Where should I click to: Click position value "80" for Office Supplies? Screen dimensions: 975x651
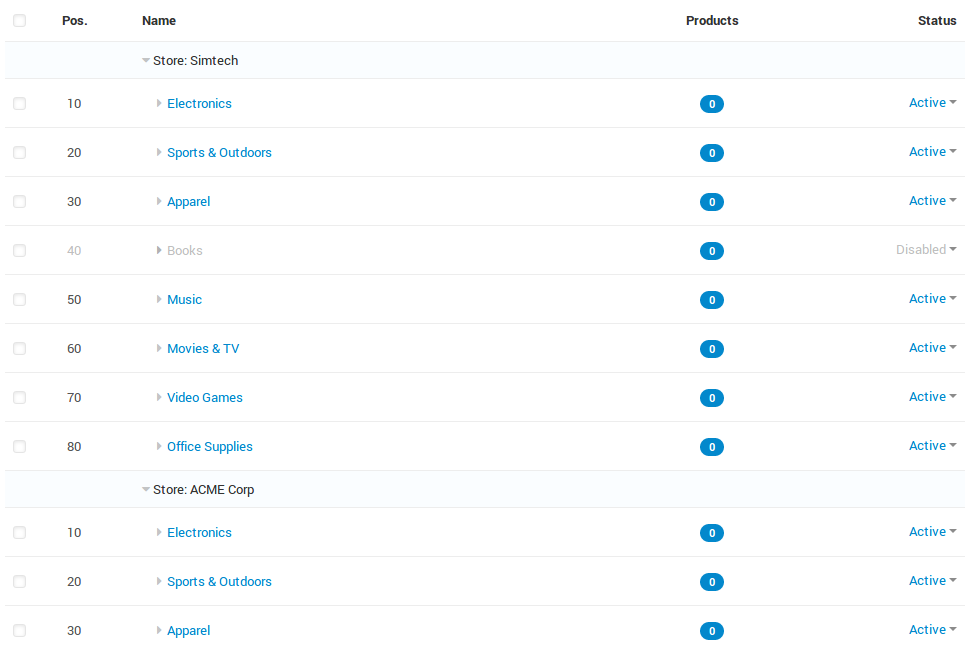[74, 446]
